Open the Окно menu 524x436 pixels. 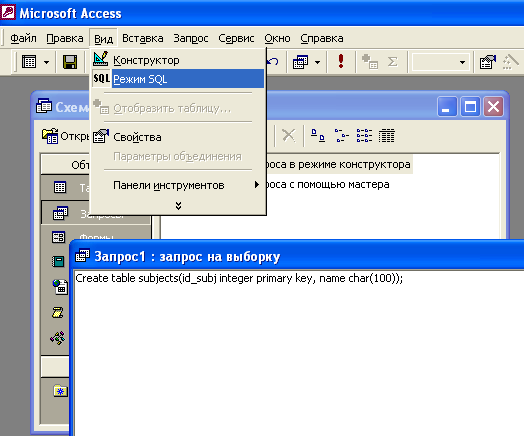(277, 38)
